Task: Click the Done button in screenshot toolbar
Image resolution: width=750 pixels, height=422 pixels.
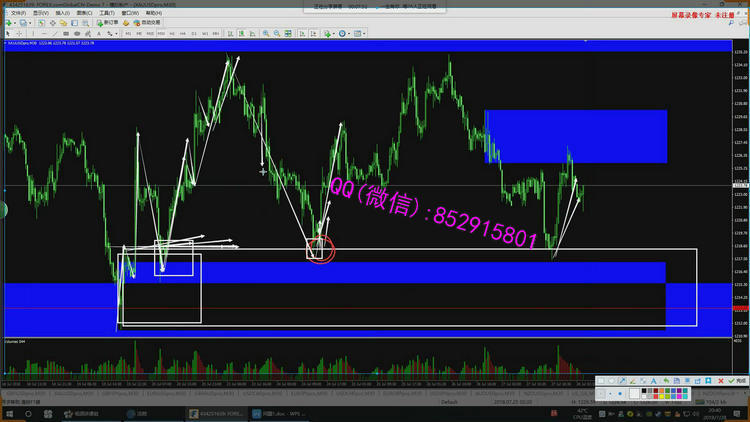Action: tap(738, 380)
